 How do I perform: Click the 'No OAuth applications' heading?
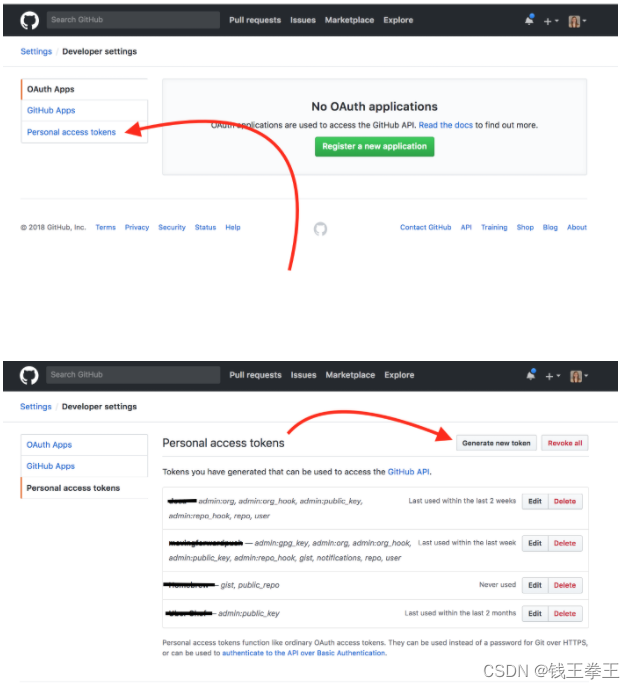click(374, 107)
